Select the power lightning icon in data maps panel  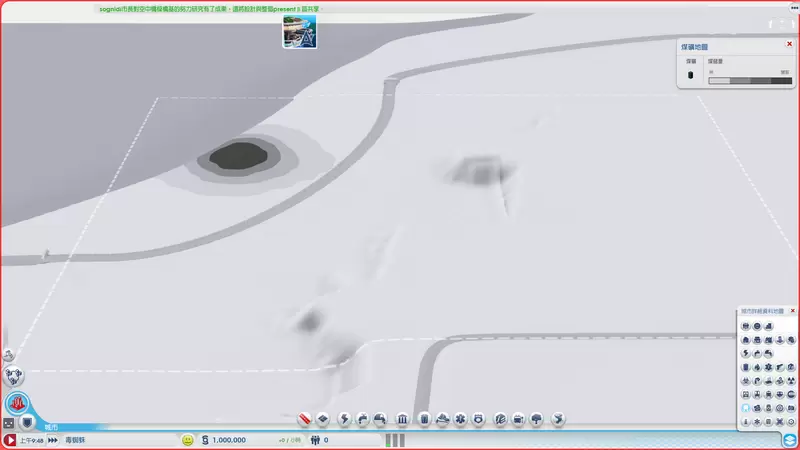[x=746, y=353]
